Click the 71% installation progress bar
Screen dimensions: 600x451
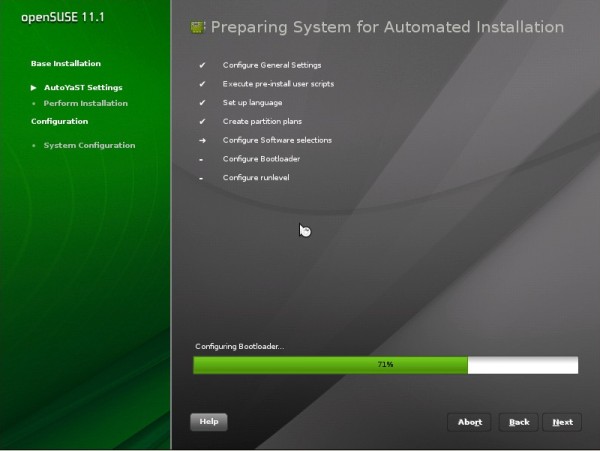tap(386, 365)
